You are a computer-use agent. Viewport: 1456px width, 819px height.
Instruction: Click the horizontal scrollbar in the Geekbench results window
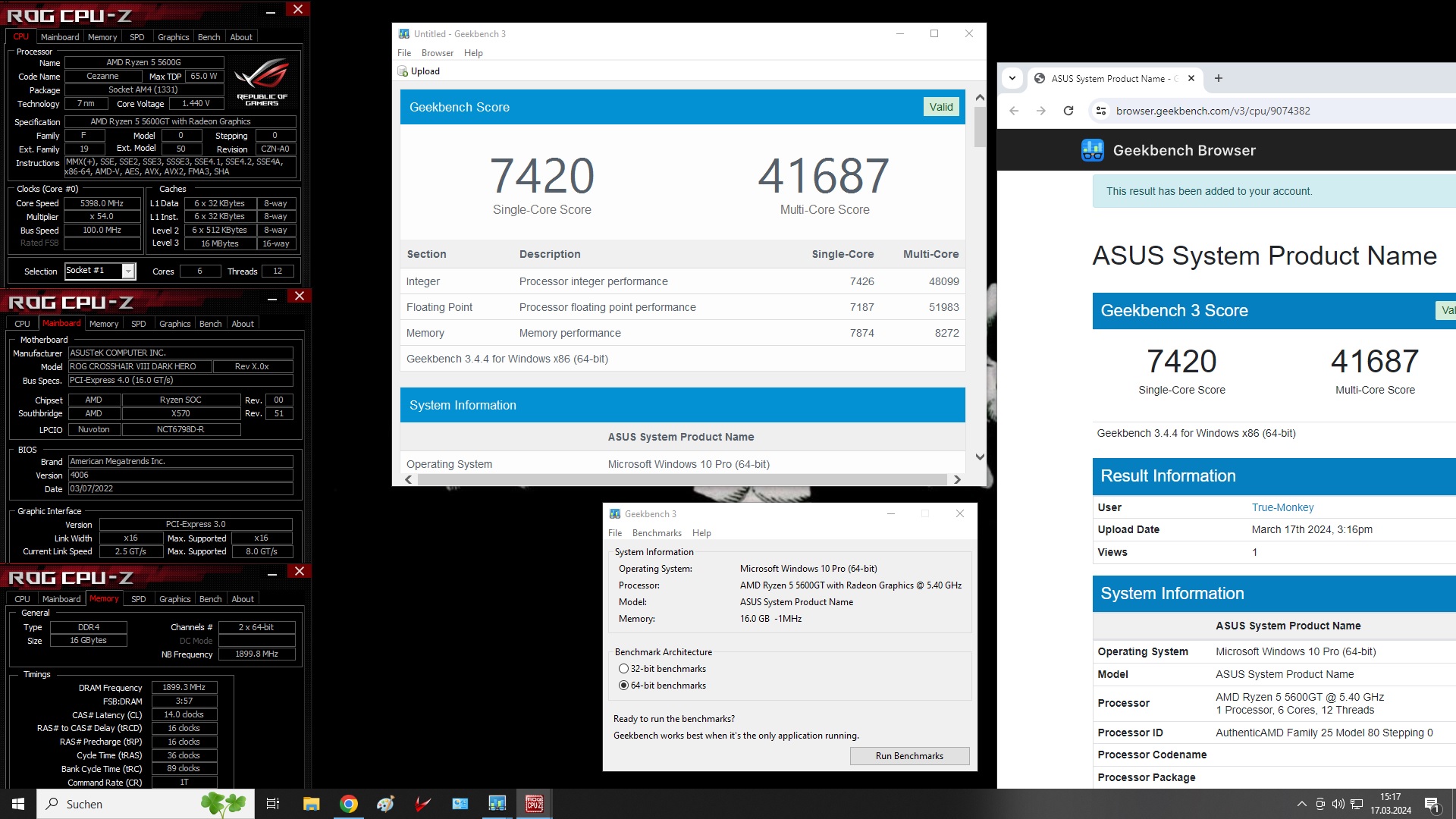click(682, 479)
